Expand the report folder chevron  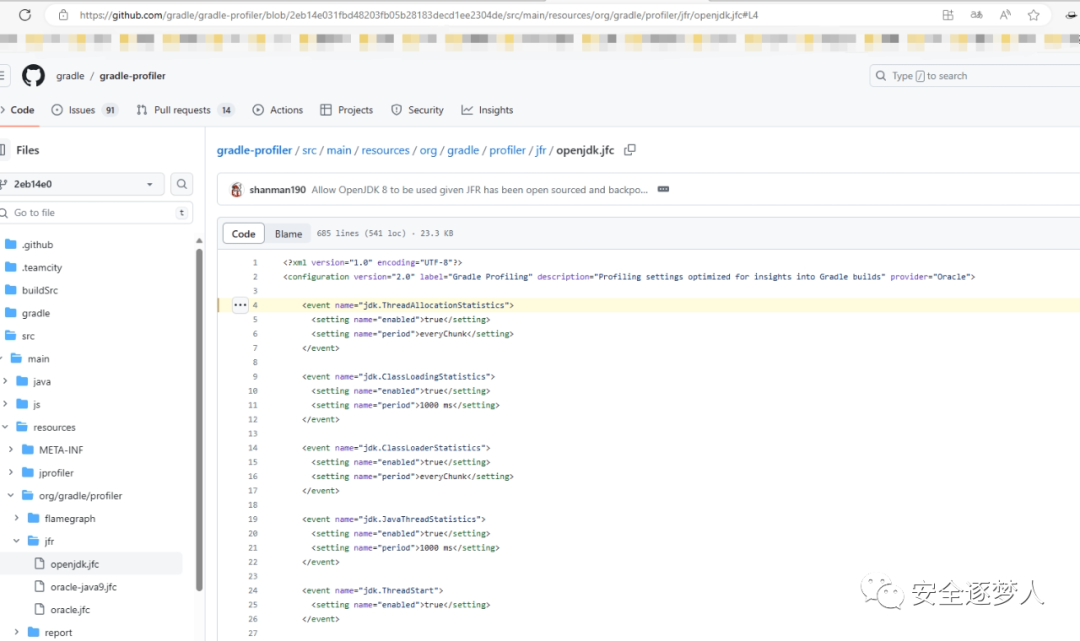pyautogui.click(x=17, y=632)
